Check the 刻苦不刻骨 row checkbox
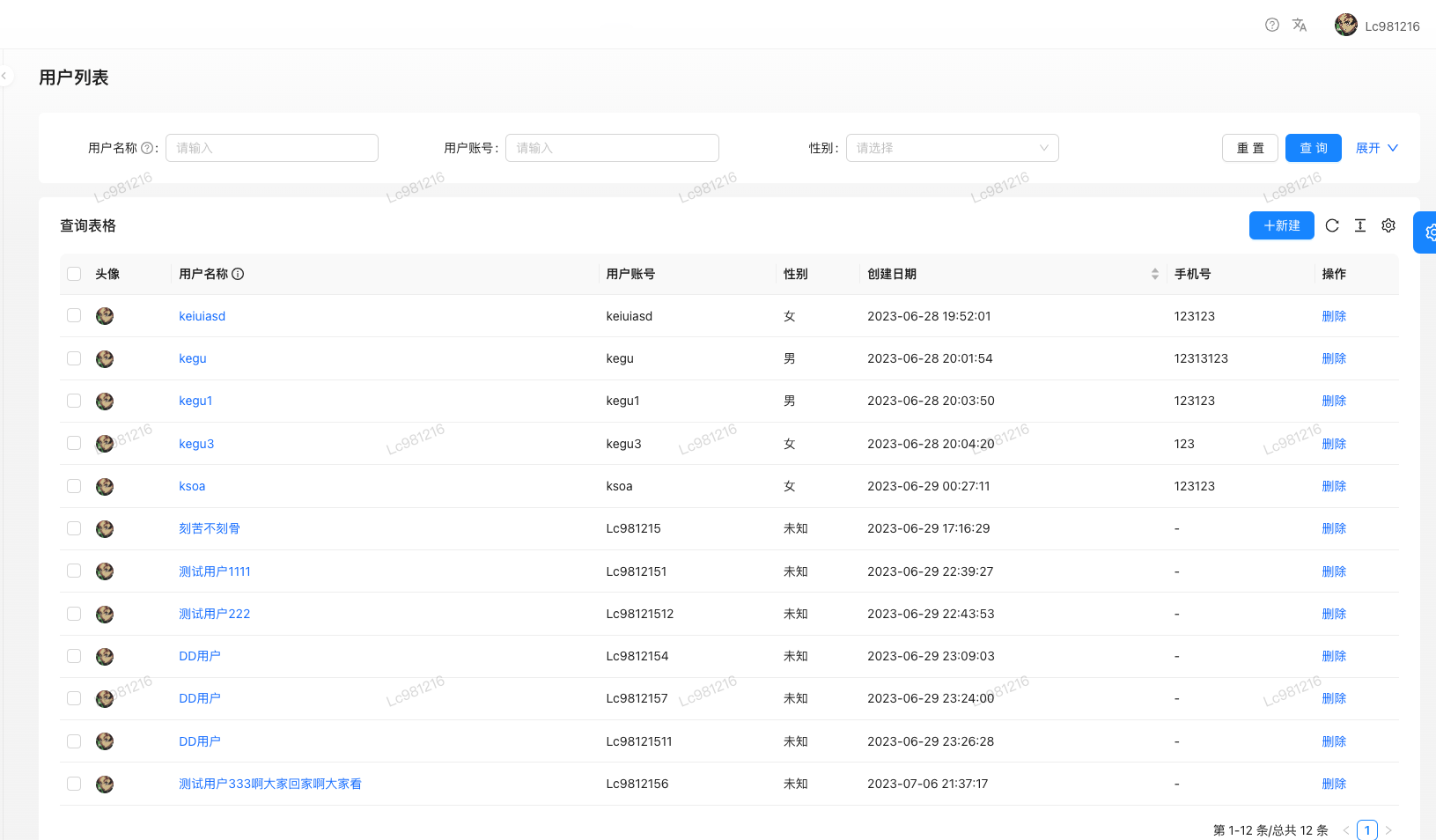Screen dimensions: 1436x840 (x=74, y=528)
